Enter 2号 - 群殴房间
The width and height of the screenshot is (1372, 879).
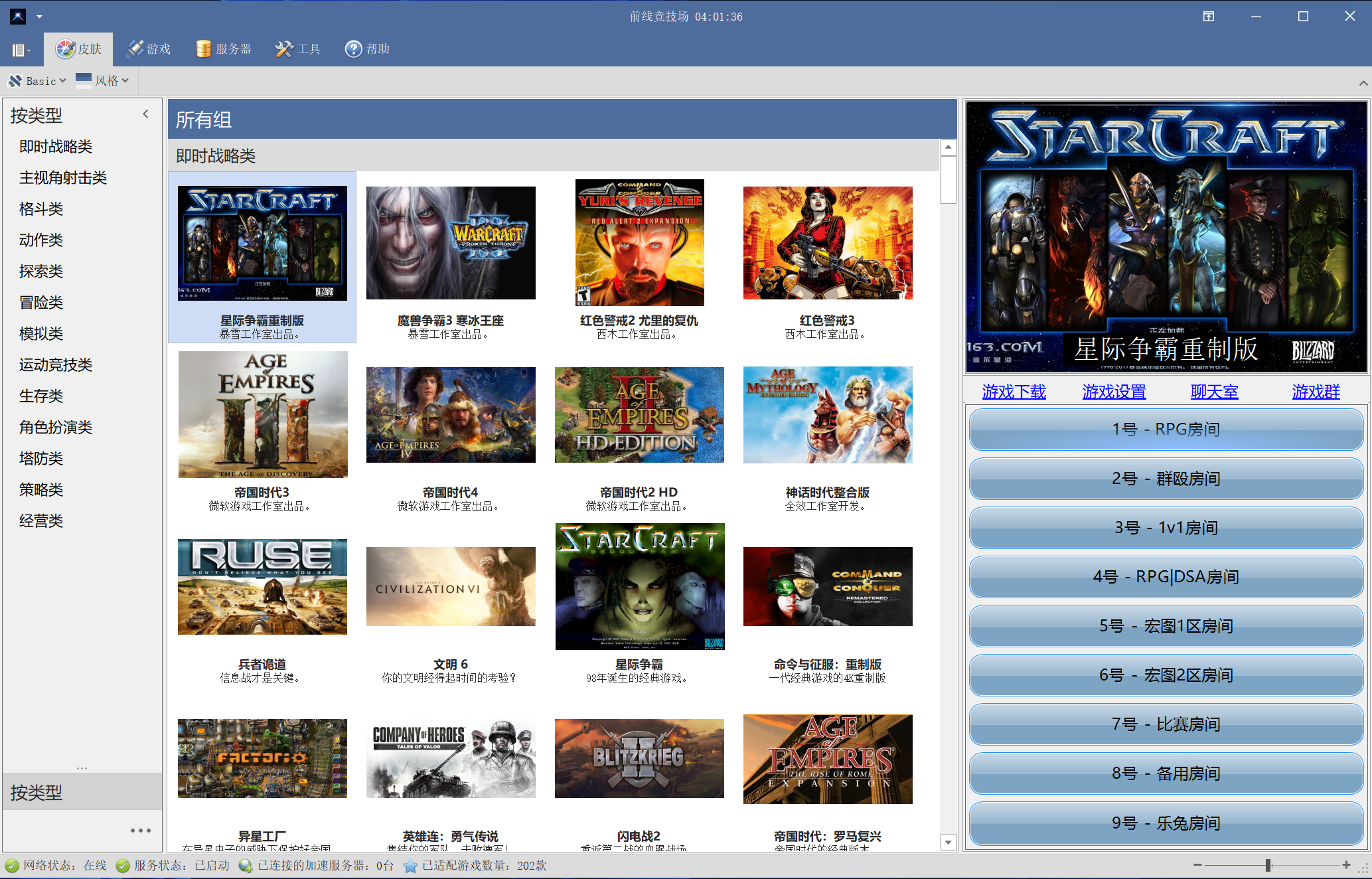tap(1166, 479)
